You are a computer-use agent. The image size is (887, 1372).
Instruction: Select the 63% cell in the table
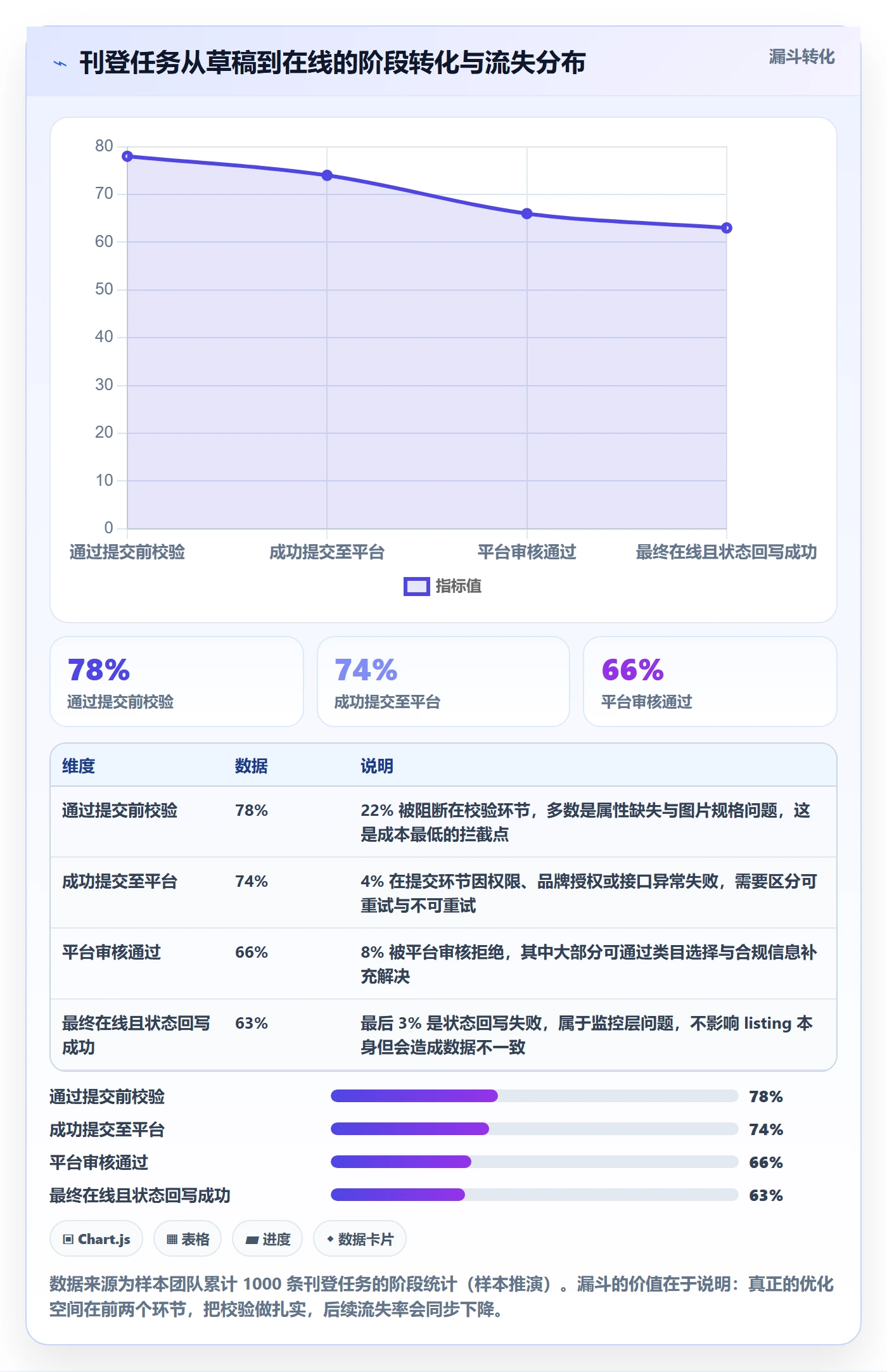[x=252, y=1023]
